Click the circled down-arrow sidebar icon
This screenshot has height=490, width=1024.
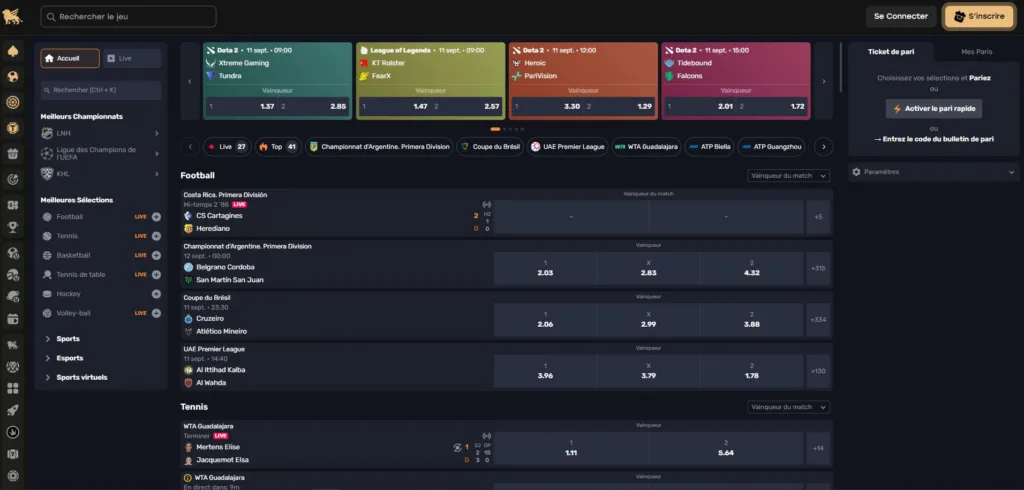point(12,432)
